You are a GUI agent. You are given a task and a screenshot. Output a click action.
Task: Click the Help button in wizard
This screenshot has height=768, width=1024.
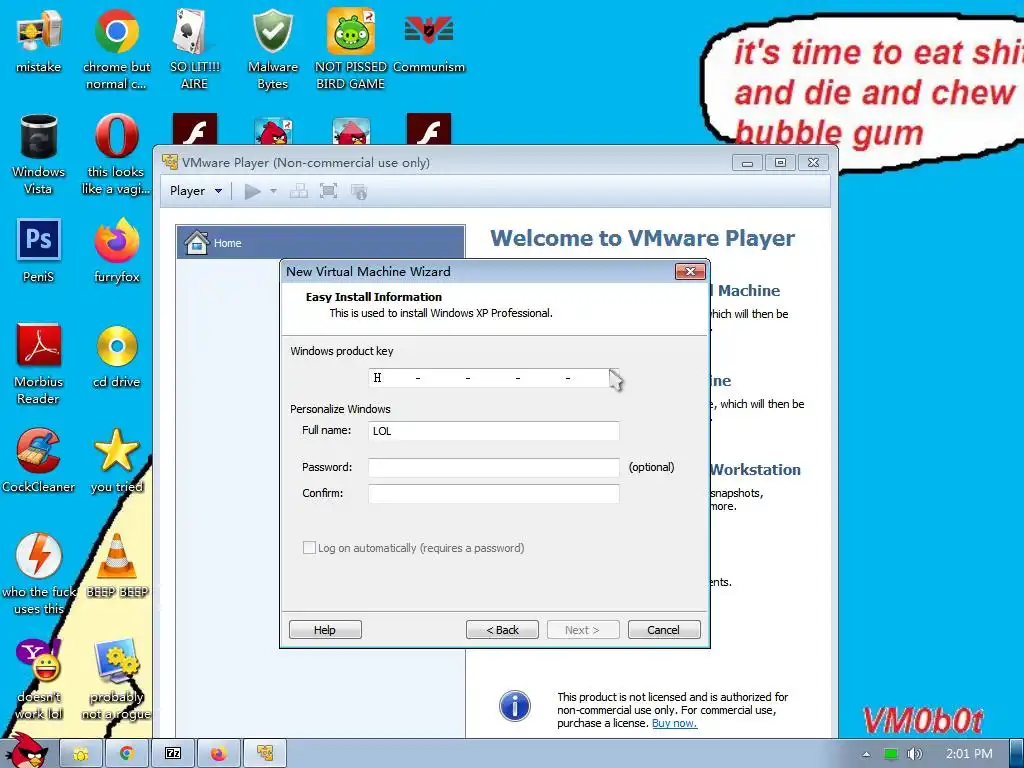[325, 630]
